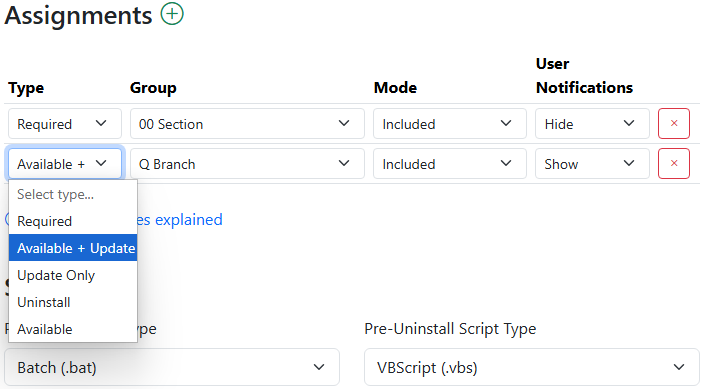Add a new assignment with the plus icon
Viewport: 706px width, 389px height.
pos(172,14)
